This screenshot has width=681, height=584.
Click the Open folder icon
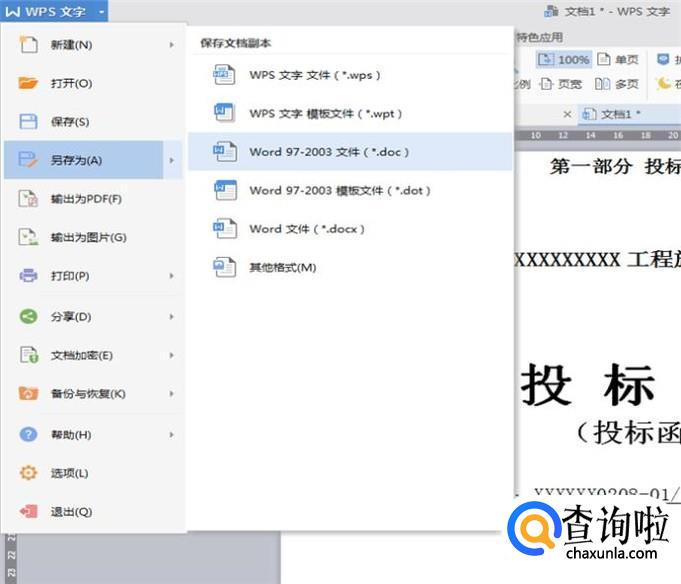[28, 83]
